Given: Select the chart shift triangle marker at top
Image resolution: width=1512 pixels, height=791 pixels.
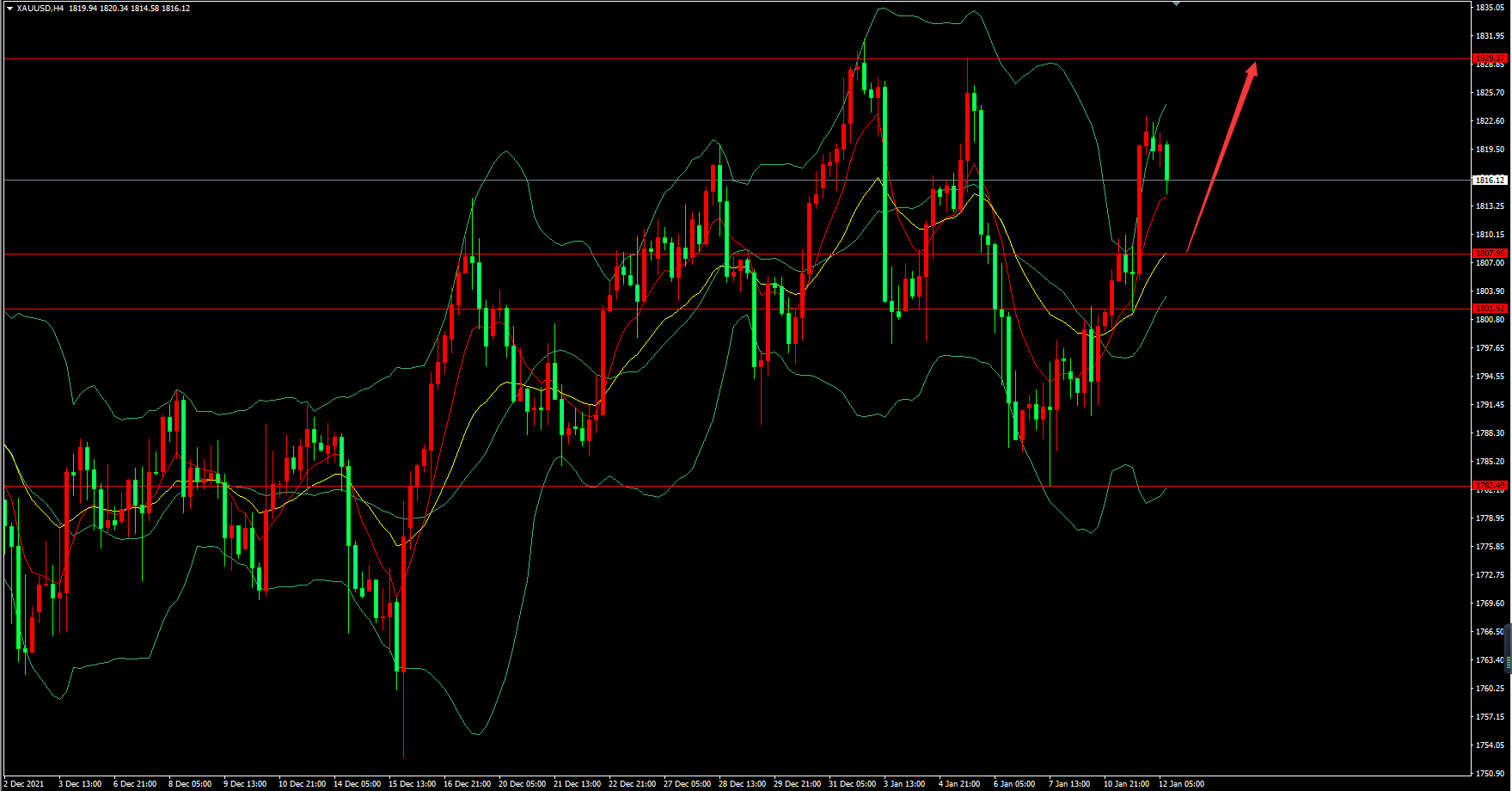Looking at the screenshot, I should pos(1176,3).
